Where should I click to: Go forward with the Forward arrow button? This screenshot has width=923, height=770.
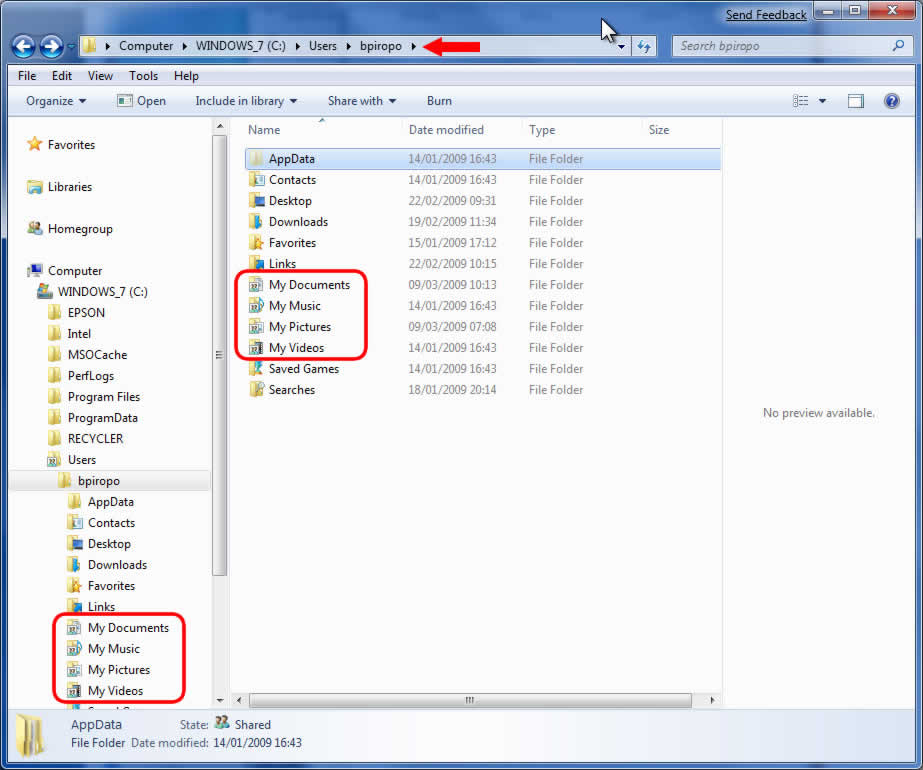click(51, 47)
